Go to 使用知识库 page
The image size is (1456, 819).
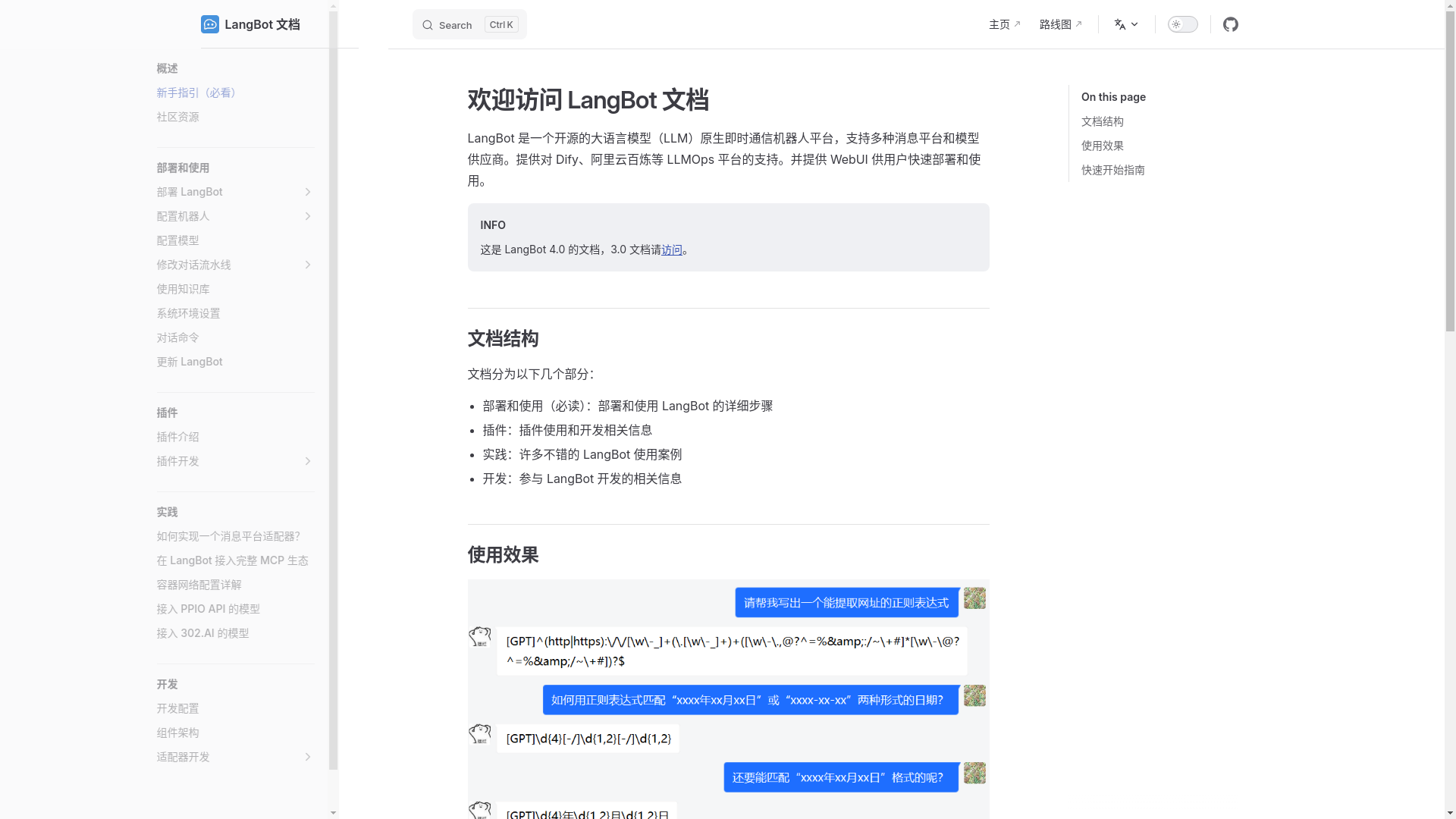(x=183, y=289)
